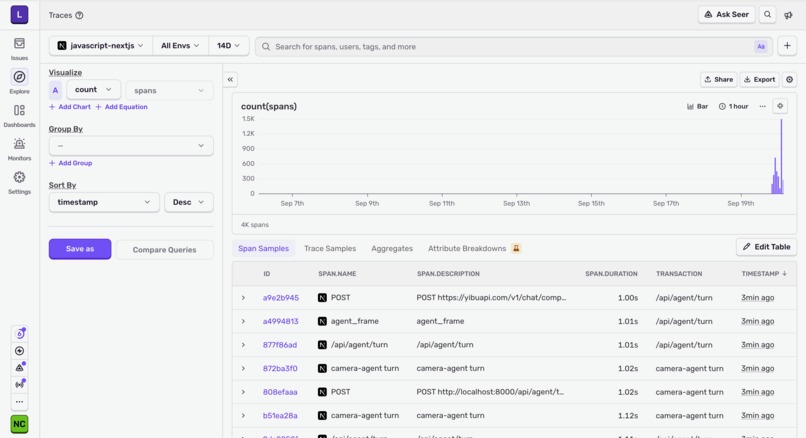The width and height of the screenshot is (806, 438).
Task: Sort by the TIMESTAMP column header
Action: click(x=764, y=273)
